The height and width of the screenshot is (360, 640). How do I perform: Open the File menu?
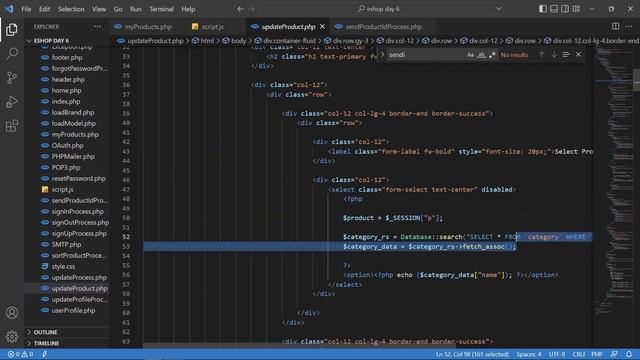coord(26,9)
